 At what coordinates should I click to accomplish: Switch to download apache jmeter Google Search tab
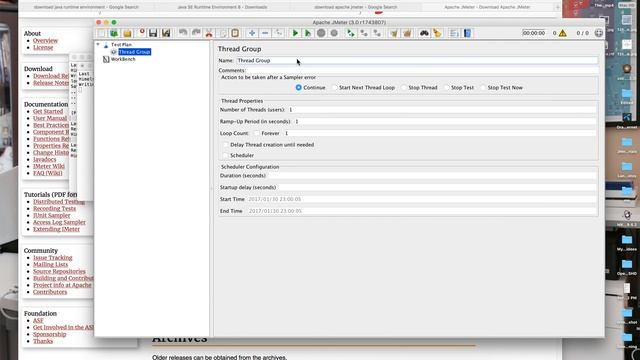coord(356,7)
